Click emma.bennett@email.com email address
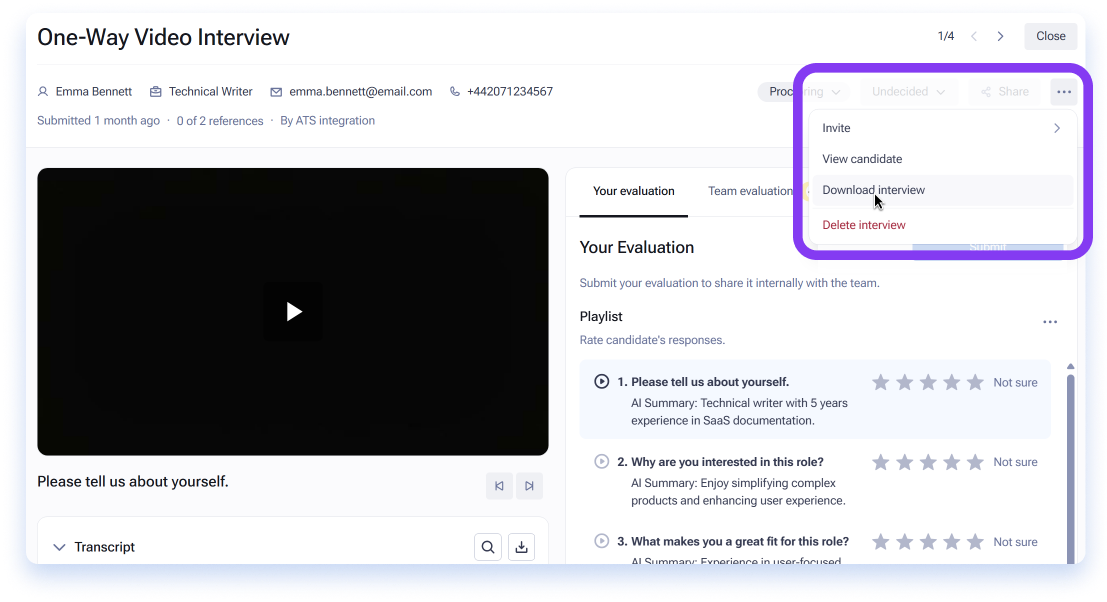Viewport: 1107px width, 602px height. point(360,92)
